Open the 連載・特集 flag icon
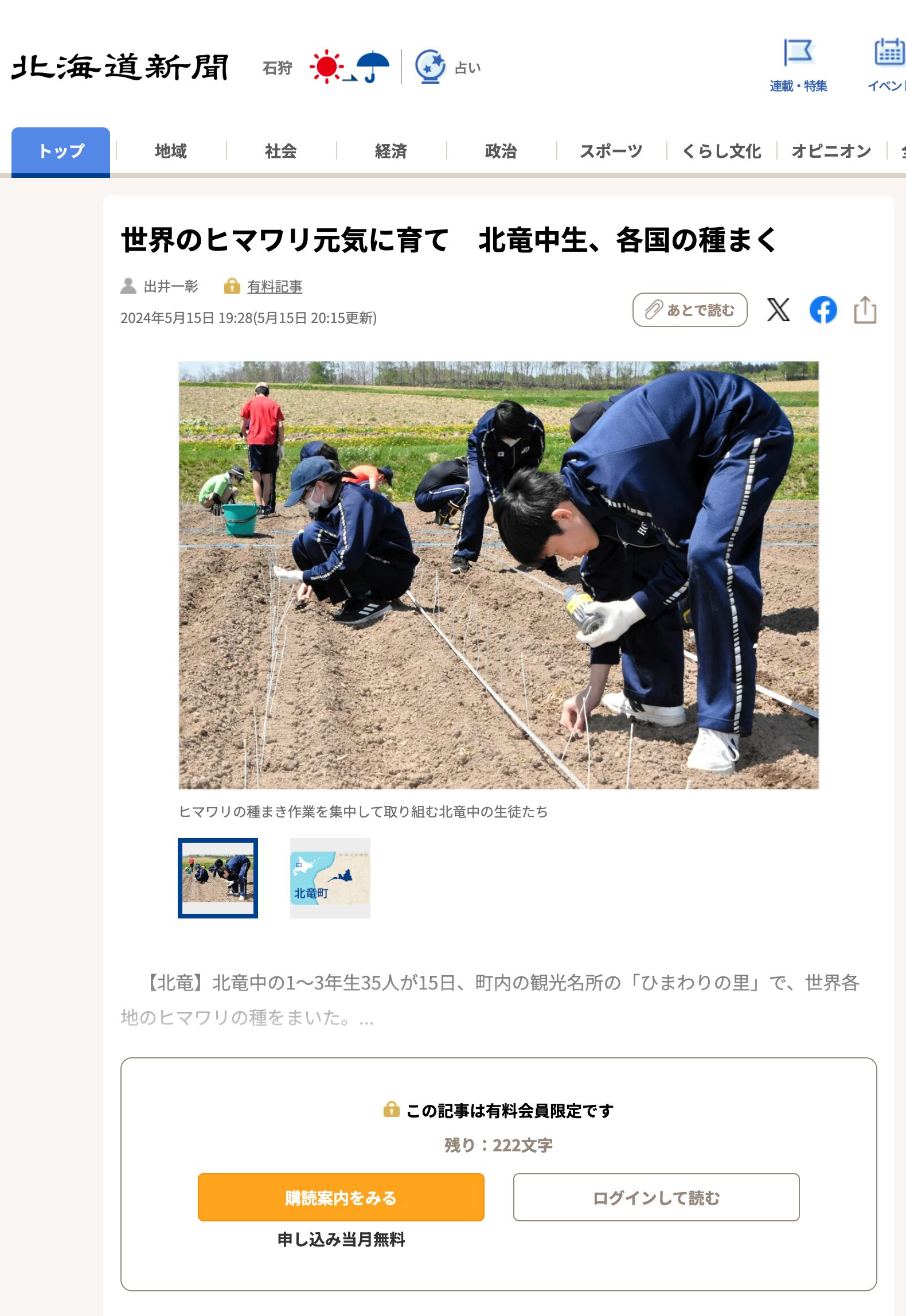 798,52
